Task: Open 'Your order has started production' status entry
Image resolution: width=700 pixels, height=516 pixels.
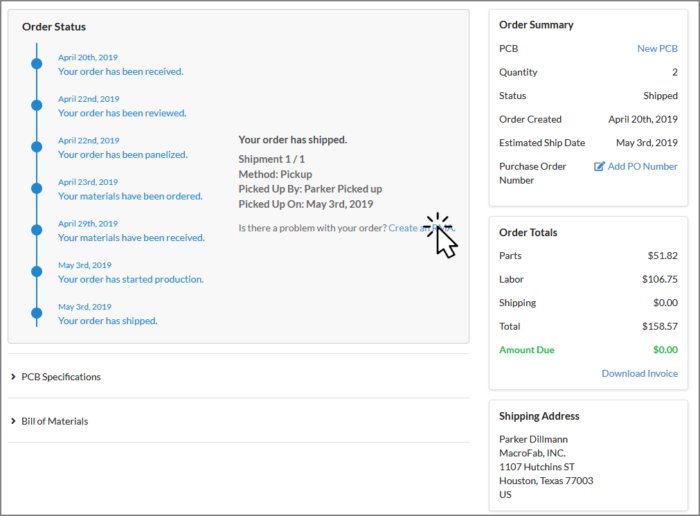Action: coord(131,279)
